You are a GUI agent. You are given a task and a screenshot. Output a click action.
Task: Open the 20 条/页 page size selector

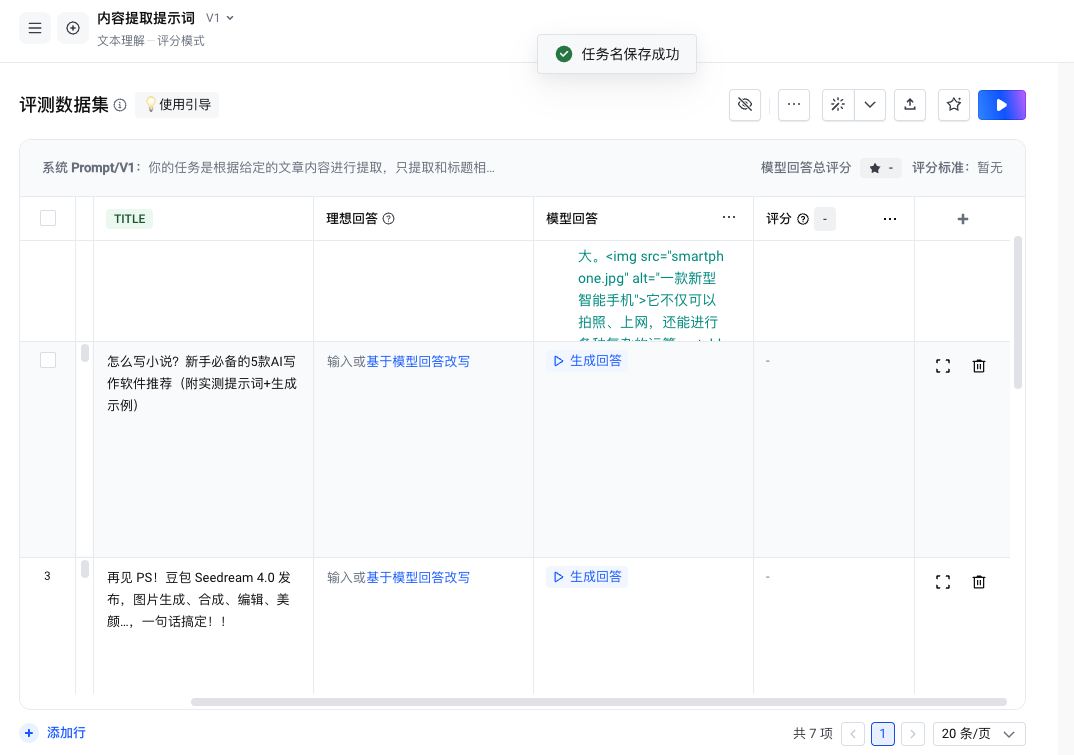(x=979, y=734)
